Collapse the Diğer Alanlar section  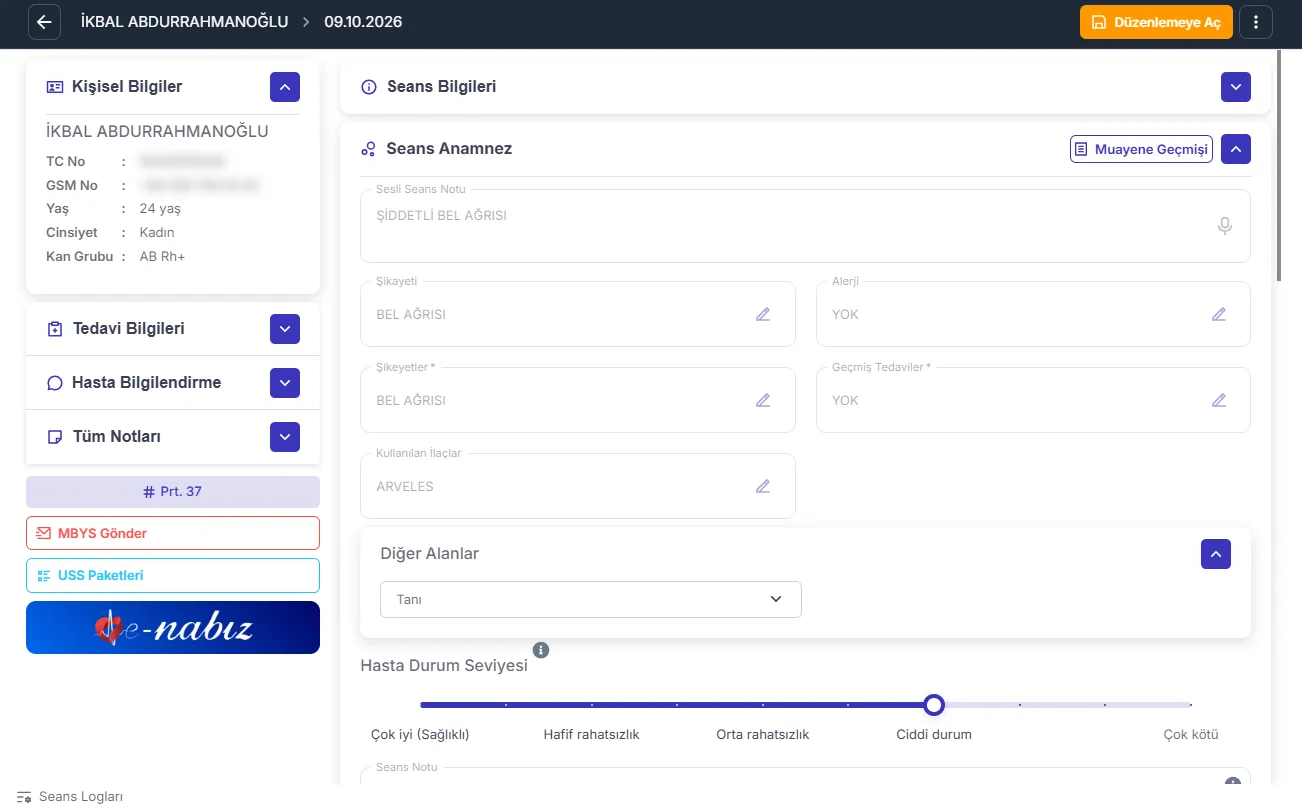1216,554
